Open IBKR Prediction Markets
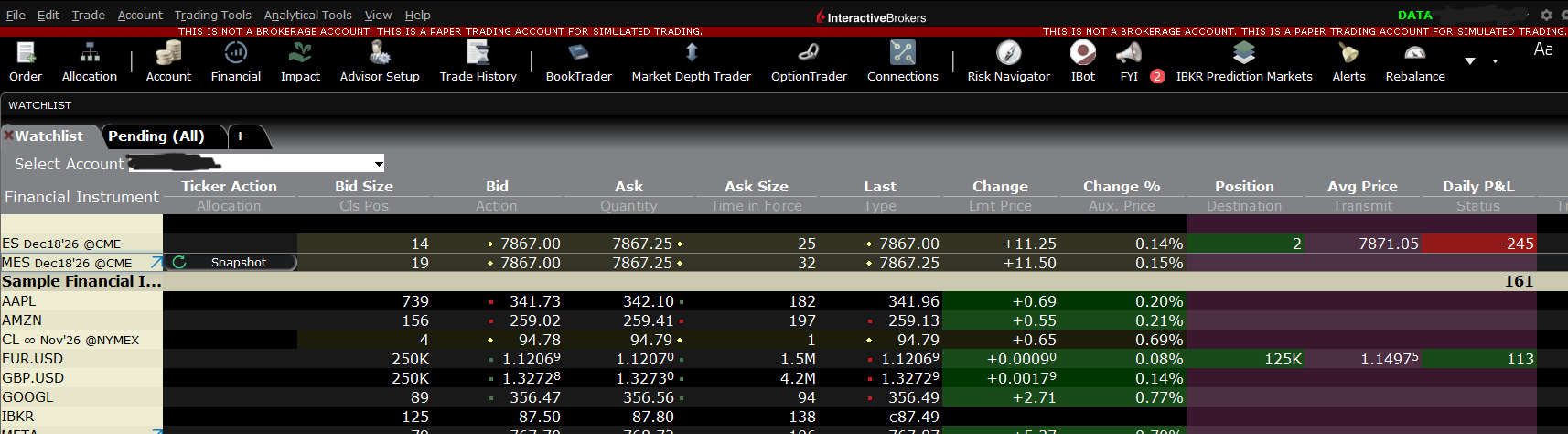 point(1244,61)
